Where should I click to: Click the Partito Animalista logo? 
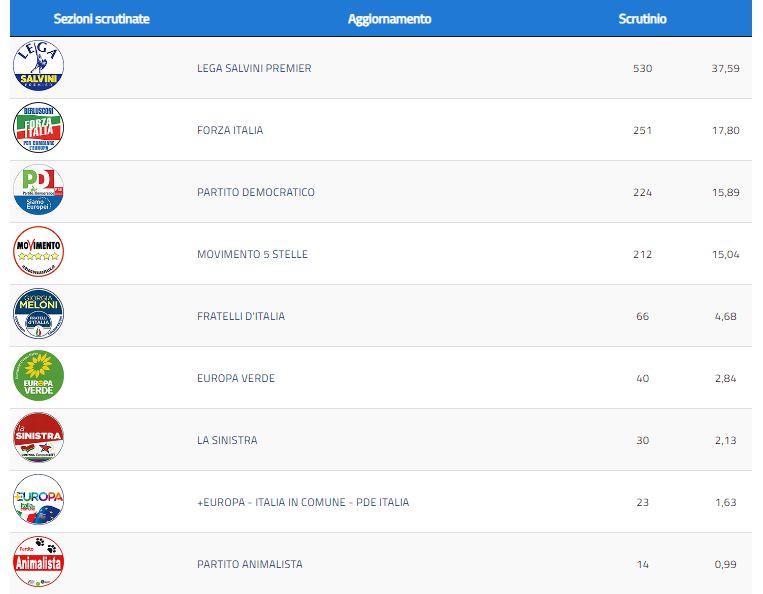[x=38, y=563]
